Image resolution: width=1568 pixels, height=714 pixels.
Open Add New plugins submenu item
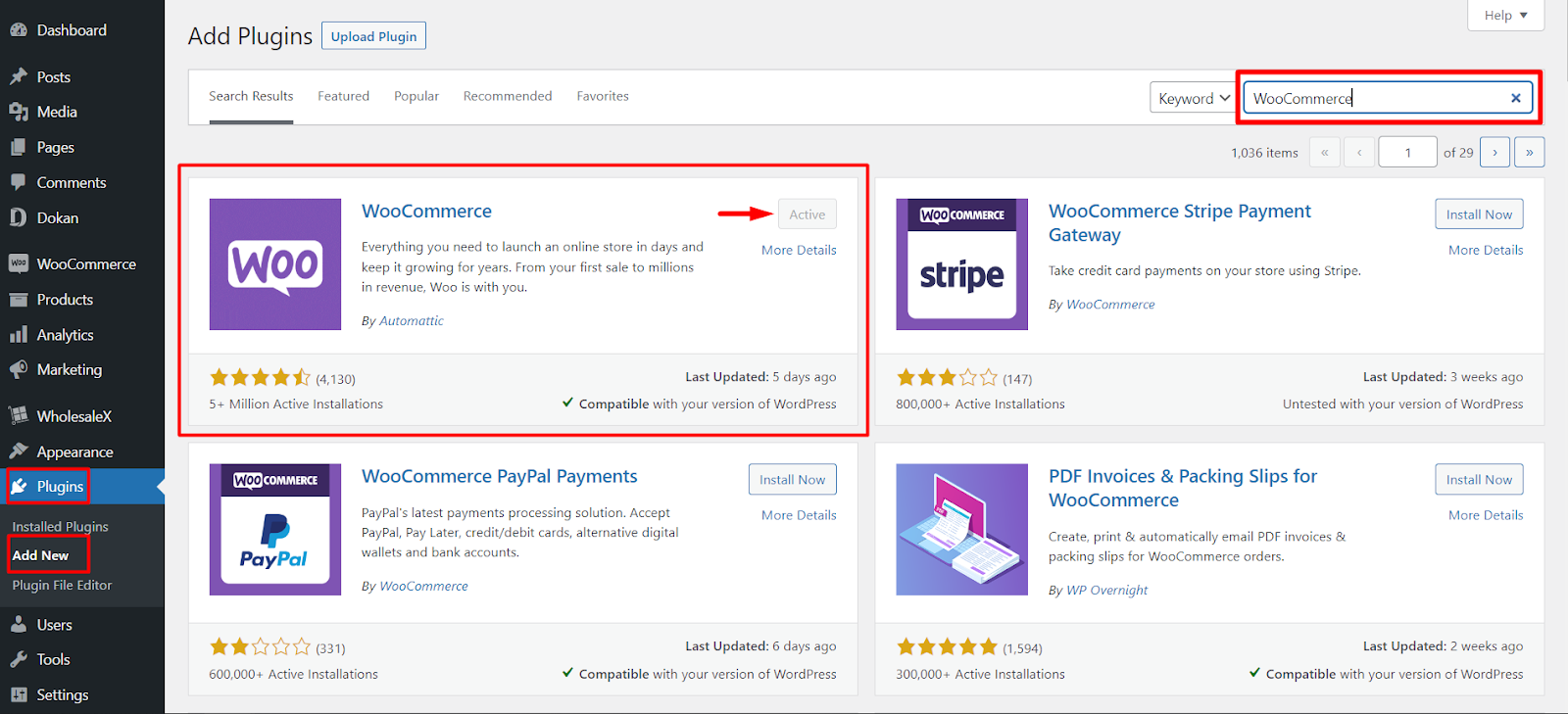[40, 555]
